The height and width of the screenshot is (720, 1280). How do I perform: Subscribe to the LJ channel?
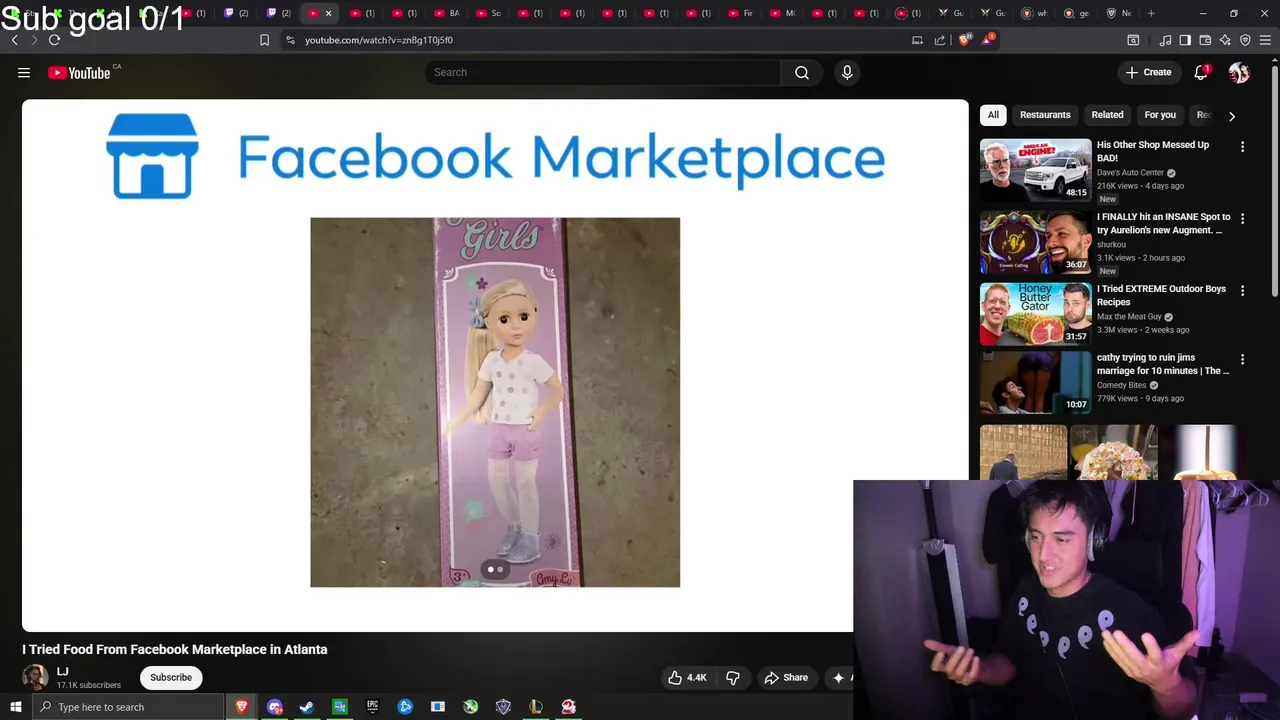(x=171, y=677)
